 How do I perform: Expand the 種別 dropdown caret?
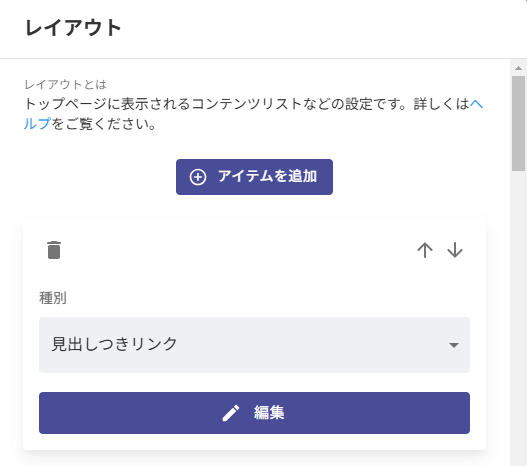point(454,345)
